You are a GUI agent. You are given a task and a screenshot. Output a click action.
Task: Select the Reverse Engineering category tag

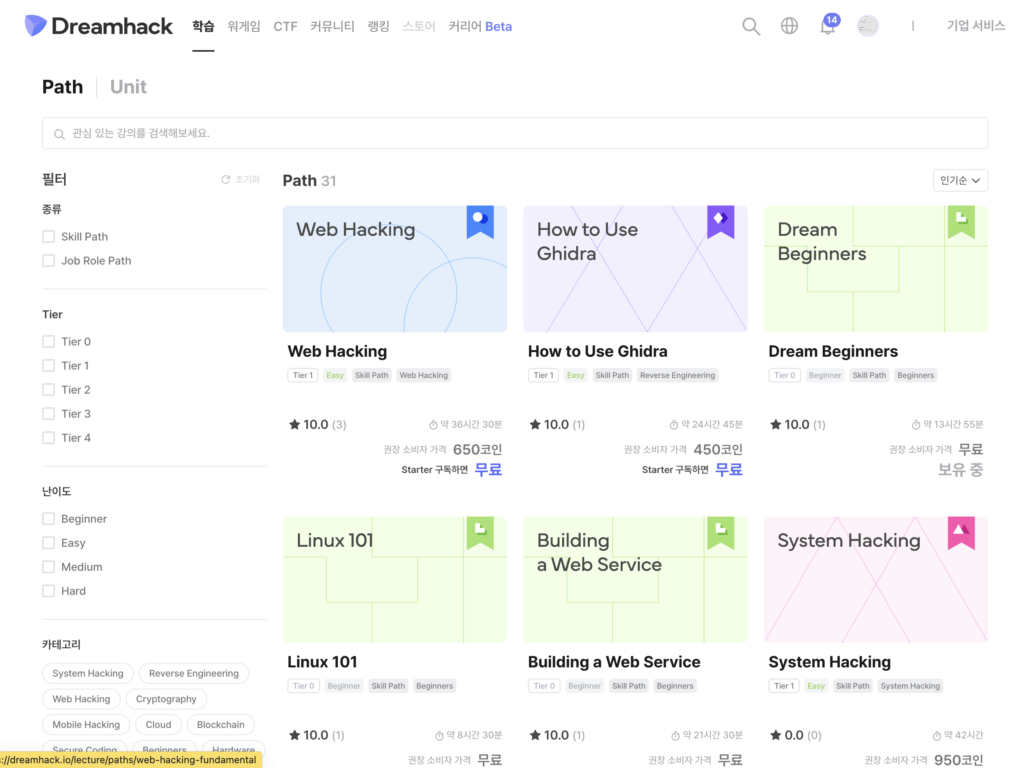point(194,673)
